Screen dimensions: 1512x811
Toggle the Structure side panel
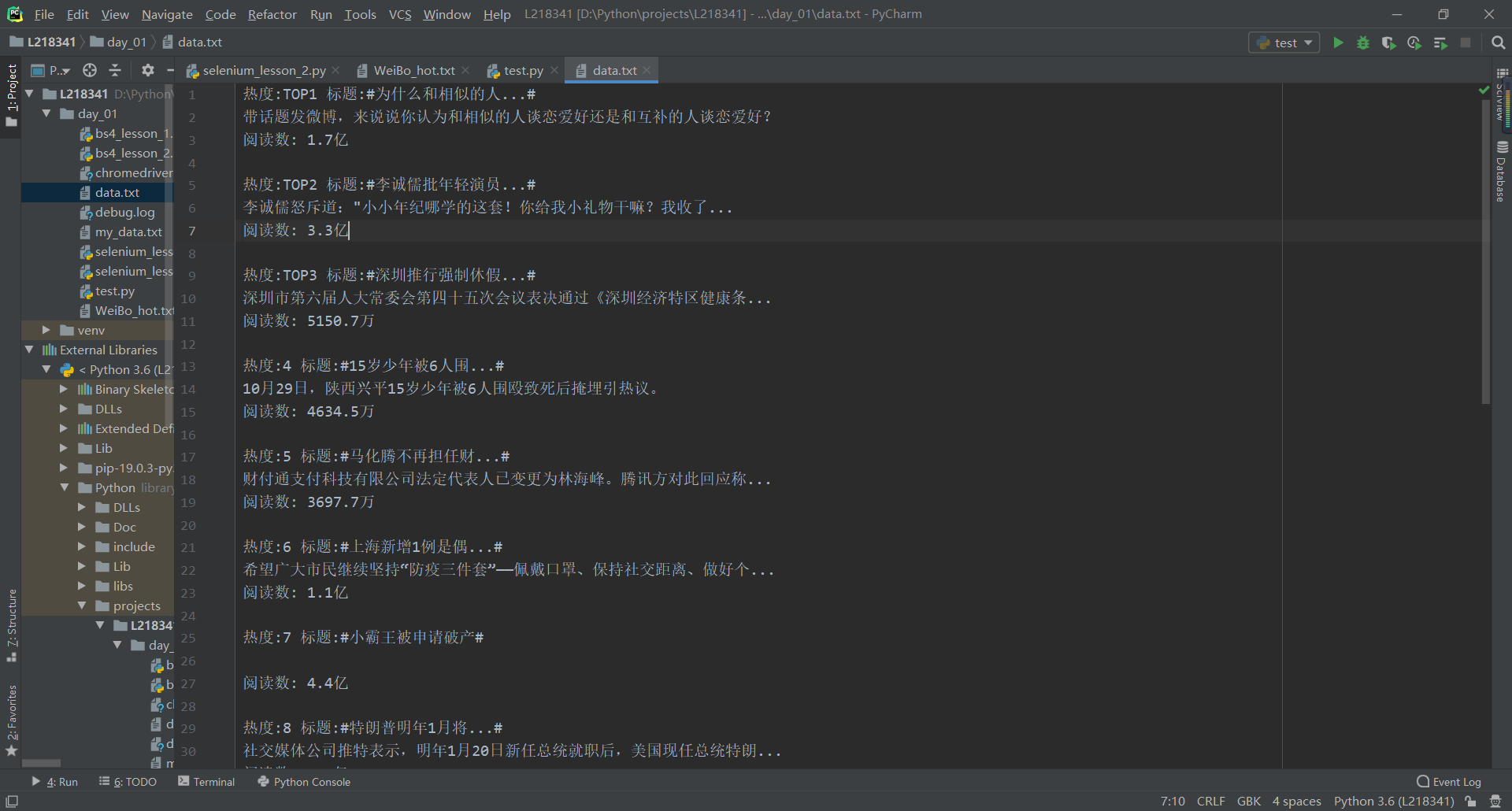click(12, 622)
